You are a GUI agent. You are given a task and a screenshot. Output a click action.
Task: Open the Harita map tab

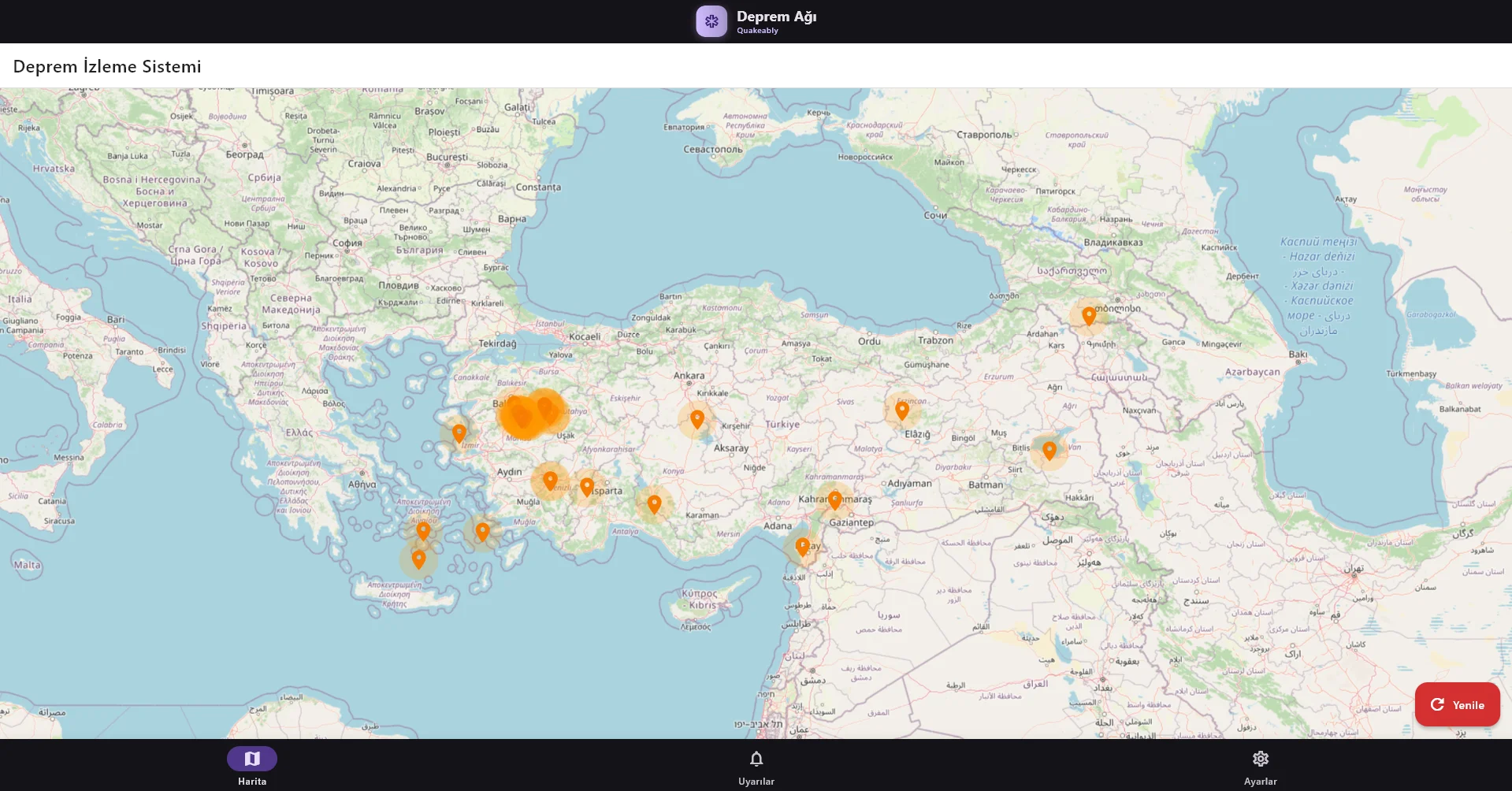pyautogui.click(x=252, y=766)
